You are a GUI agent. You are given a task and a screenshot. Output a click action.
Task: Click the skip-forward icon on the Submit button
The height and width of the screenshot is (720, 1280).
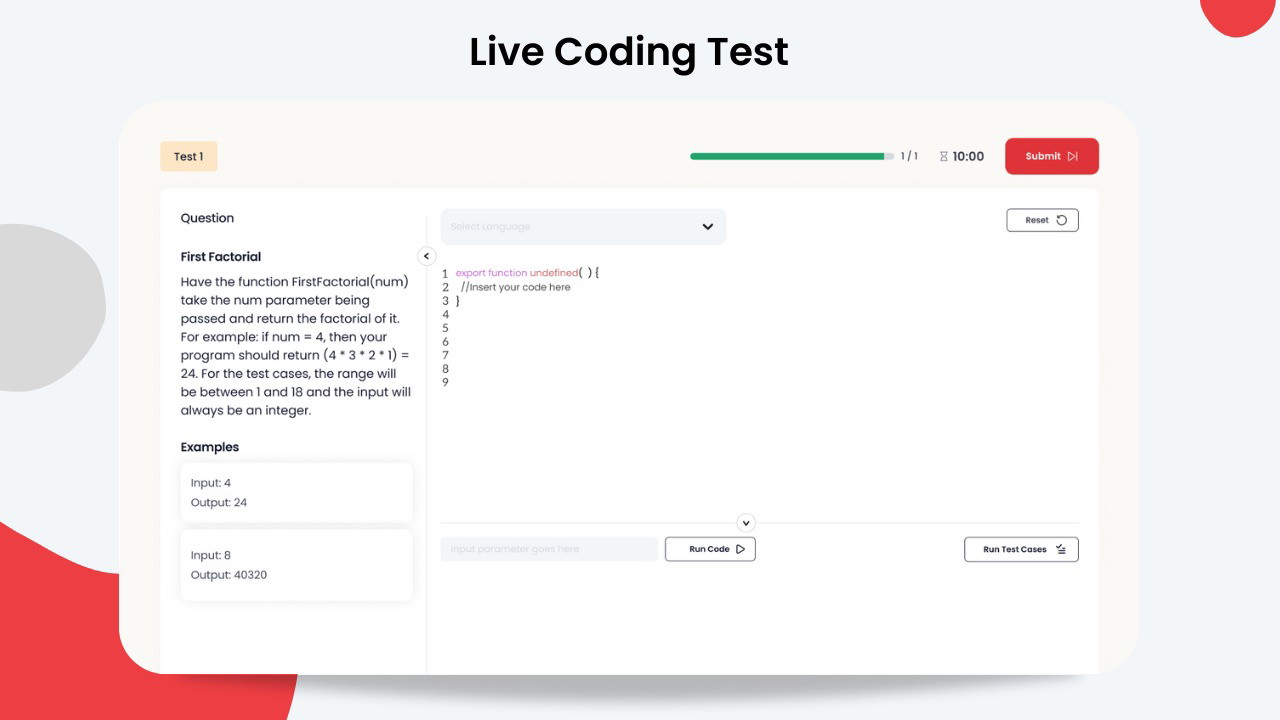1073,156
